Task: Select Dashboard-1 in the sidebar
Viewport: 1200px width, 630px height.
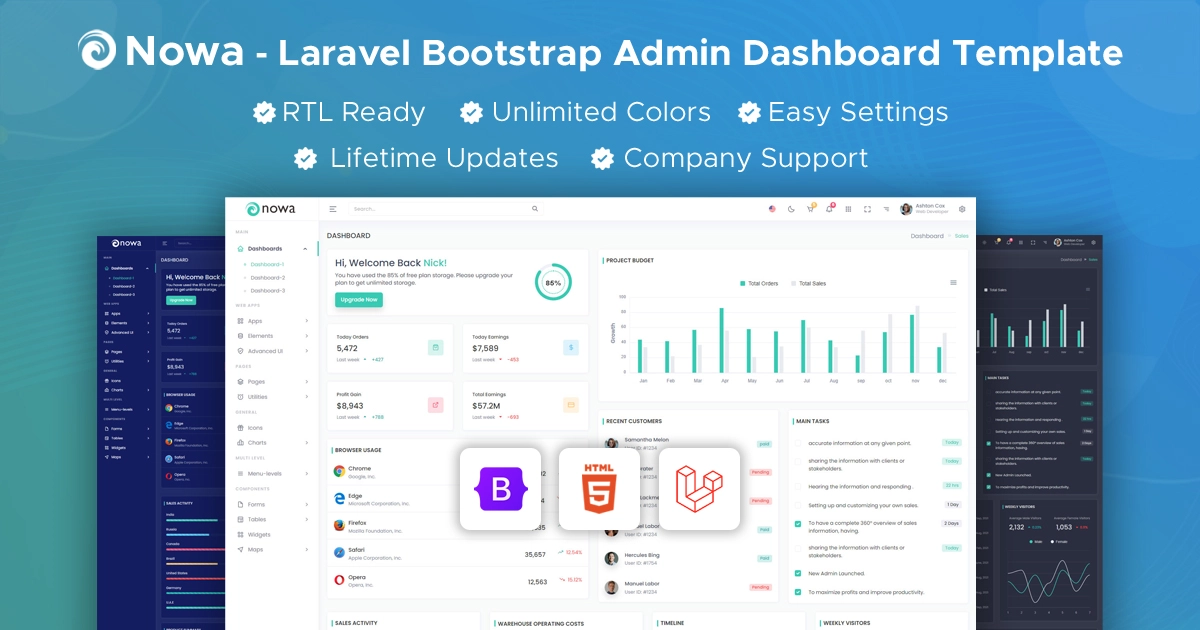Action: tap(267, 264)
